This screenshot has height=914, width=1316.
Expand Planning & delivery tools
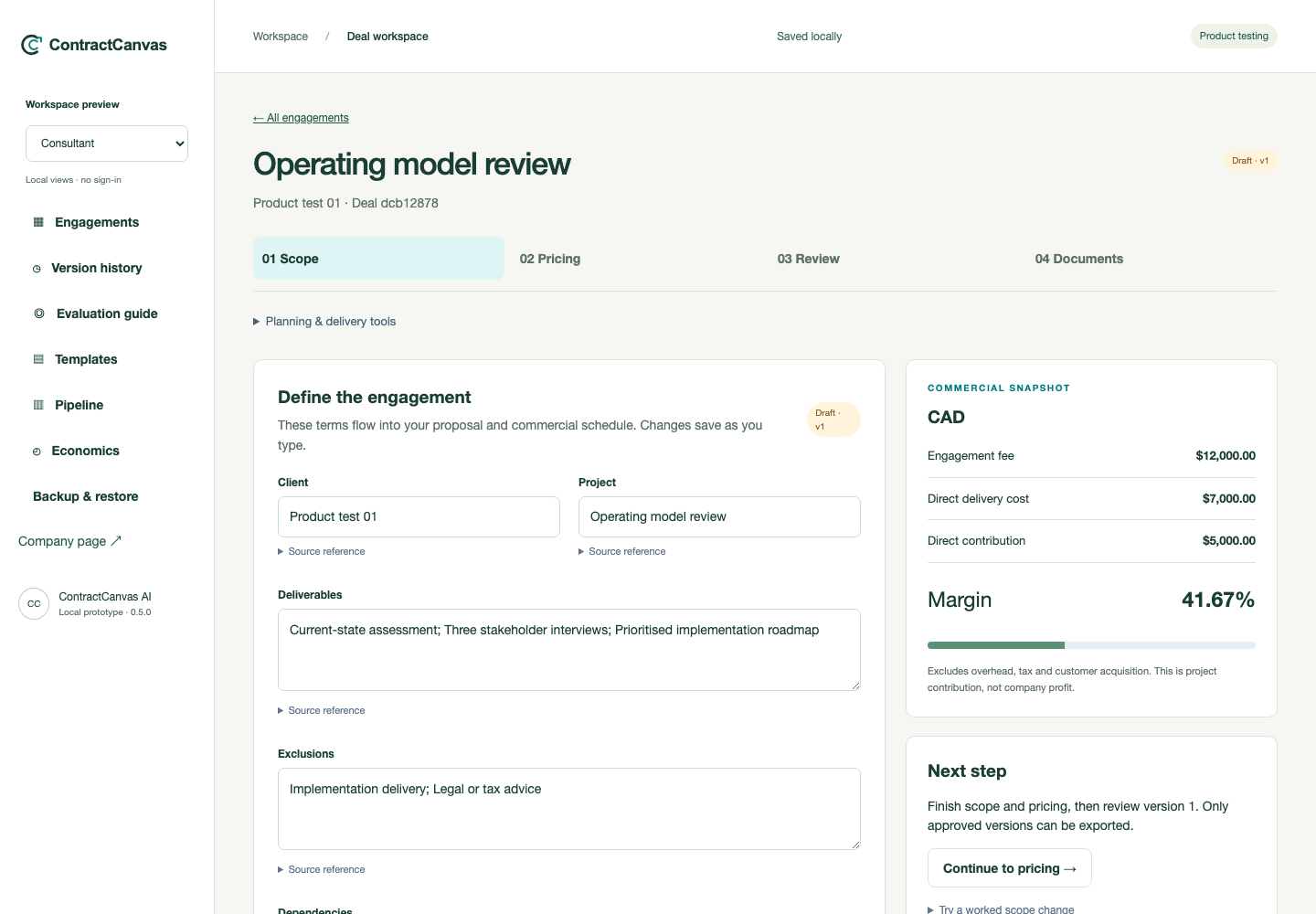click(324, 322)
